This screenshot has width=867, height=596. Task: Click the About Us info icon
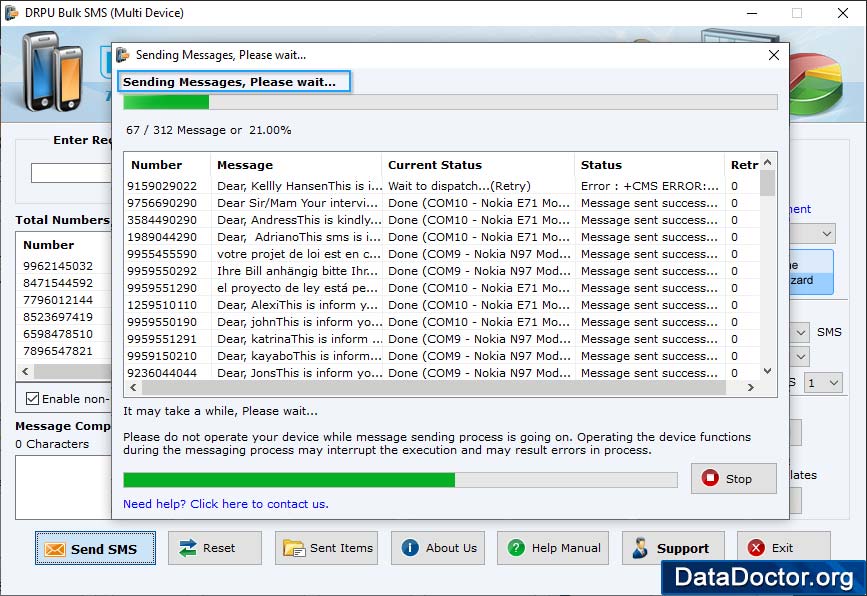click(x=410, y=548)
